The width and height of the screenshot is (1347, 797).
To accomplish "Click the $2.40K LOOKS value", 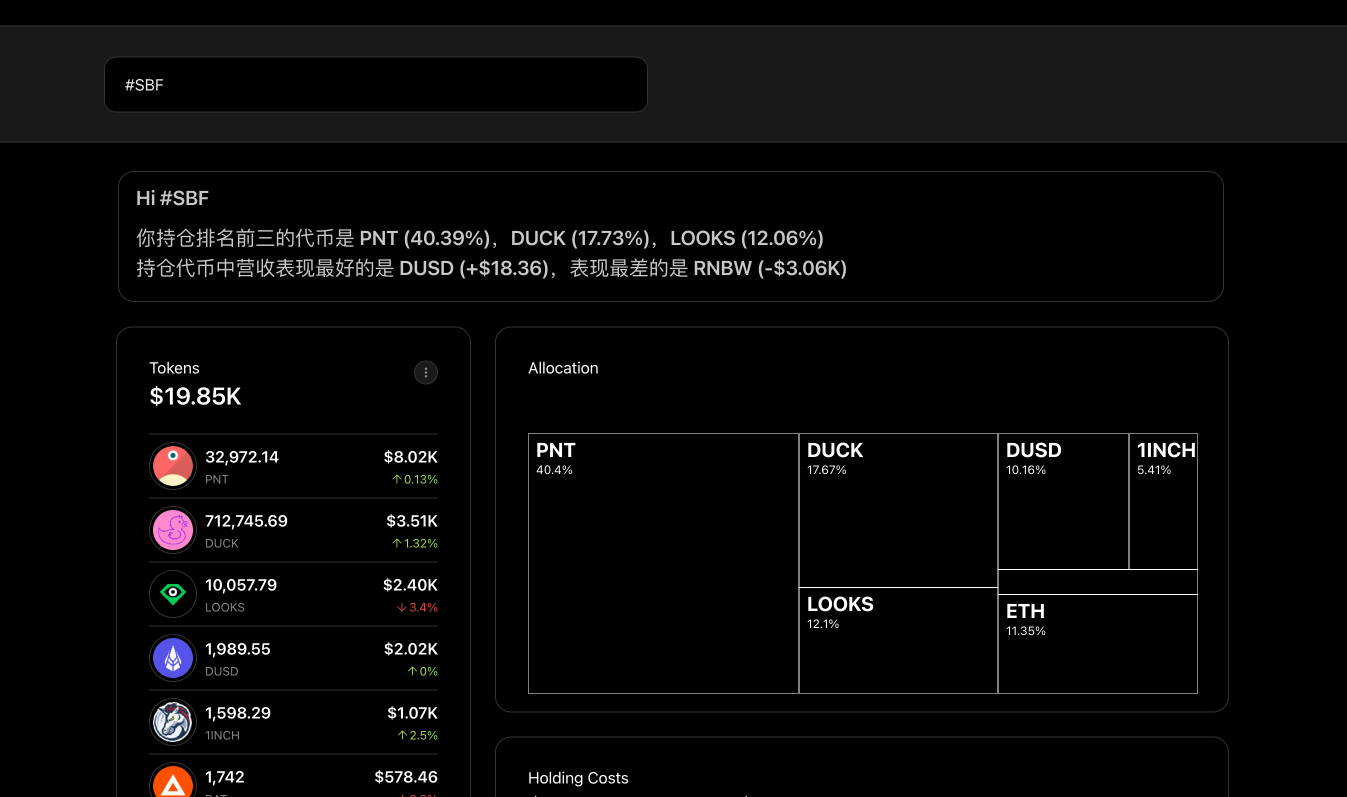I will pyautogui.click(x=410, y=585).
